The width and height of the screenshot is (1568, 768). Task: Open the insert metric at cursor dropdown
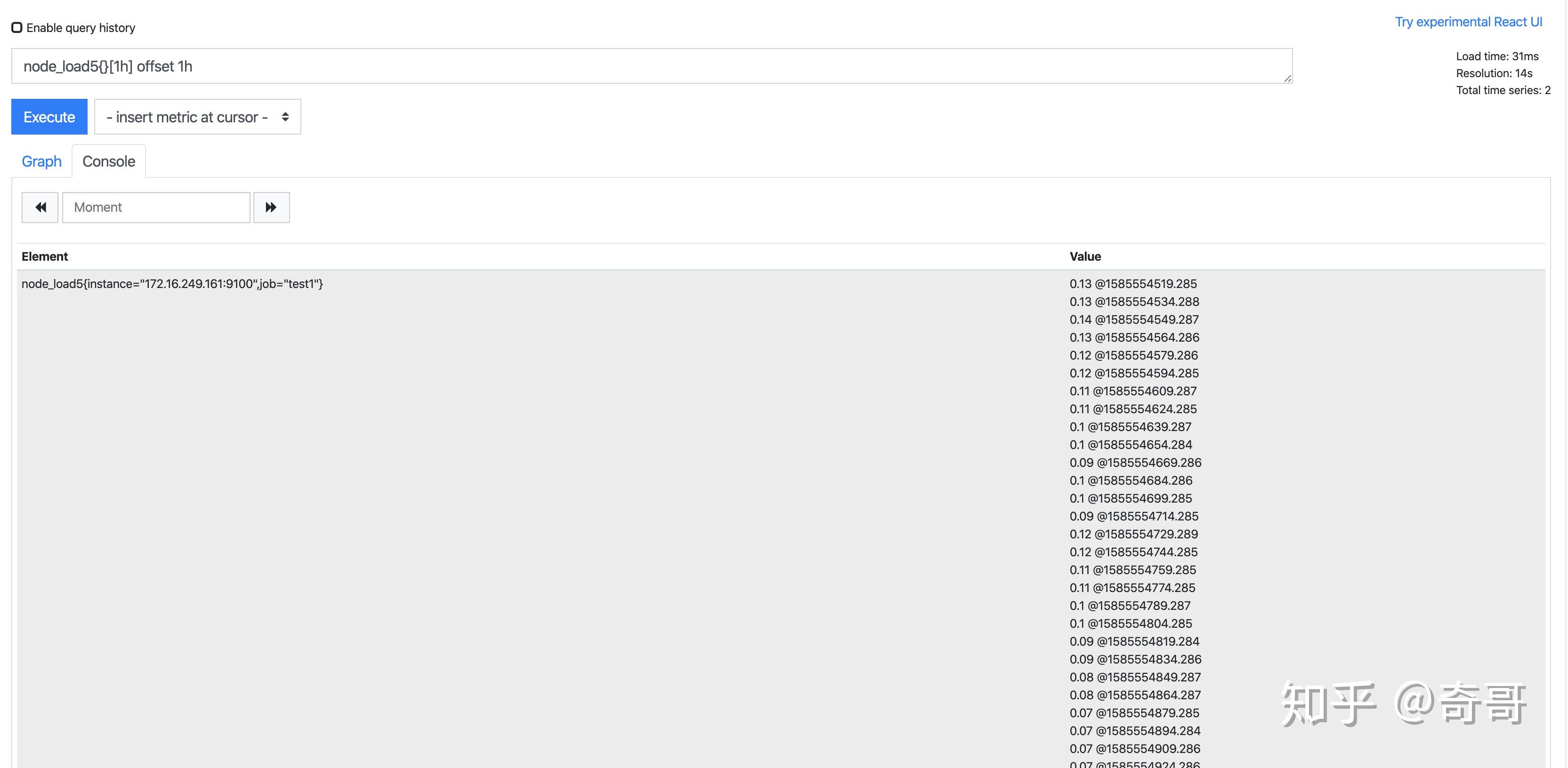[197, 117]
